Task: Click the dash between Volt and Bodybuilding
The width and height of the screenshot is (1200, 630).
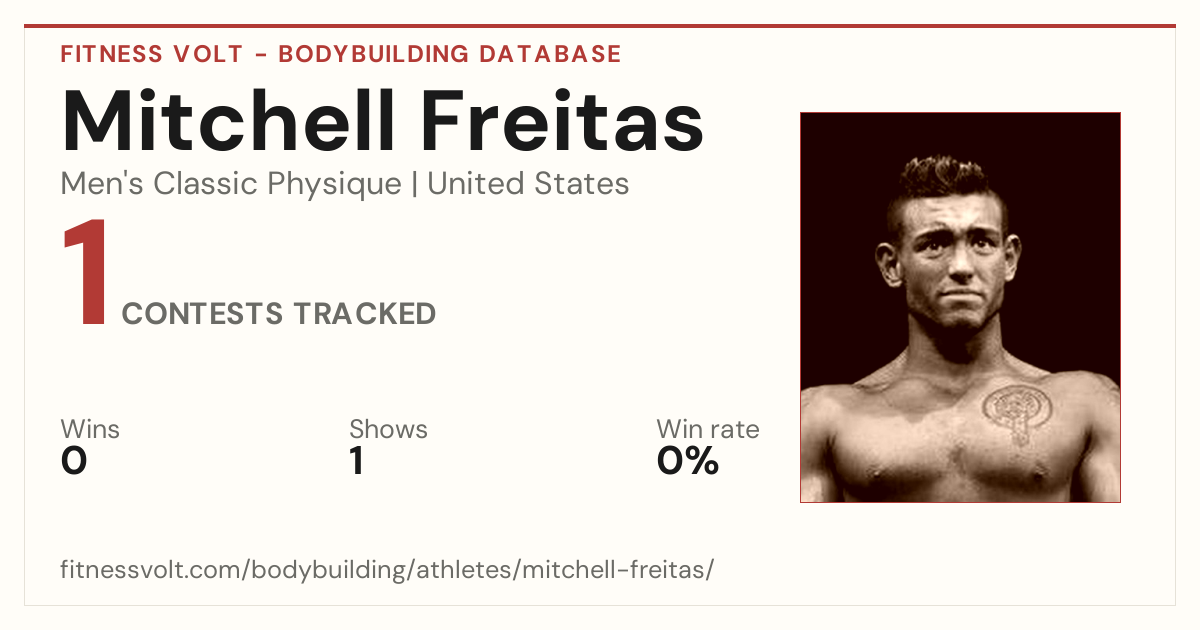Action: (260, 55)
